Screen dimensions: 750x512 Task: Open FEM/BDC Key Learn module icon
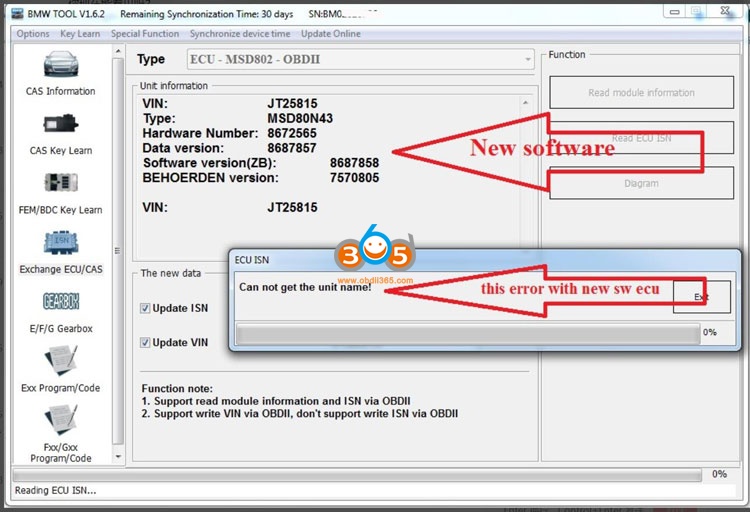click(61, 182)
